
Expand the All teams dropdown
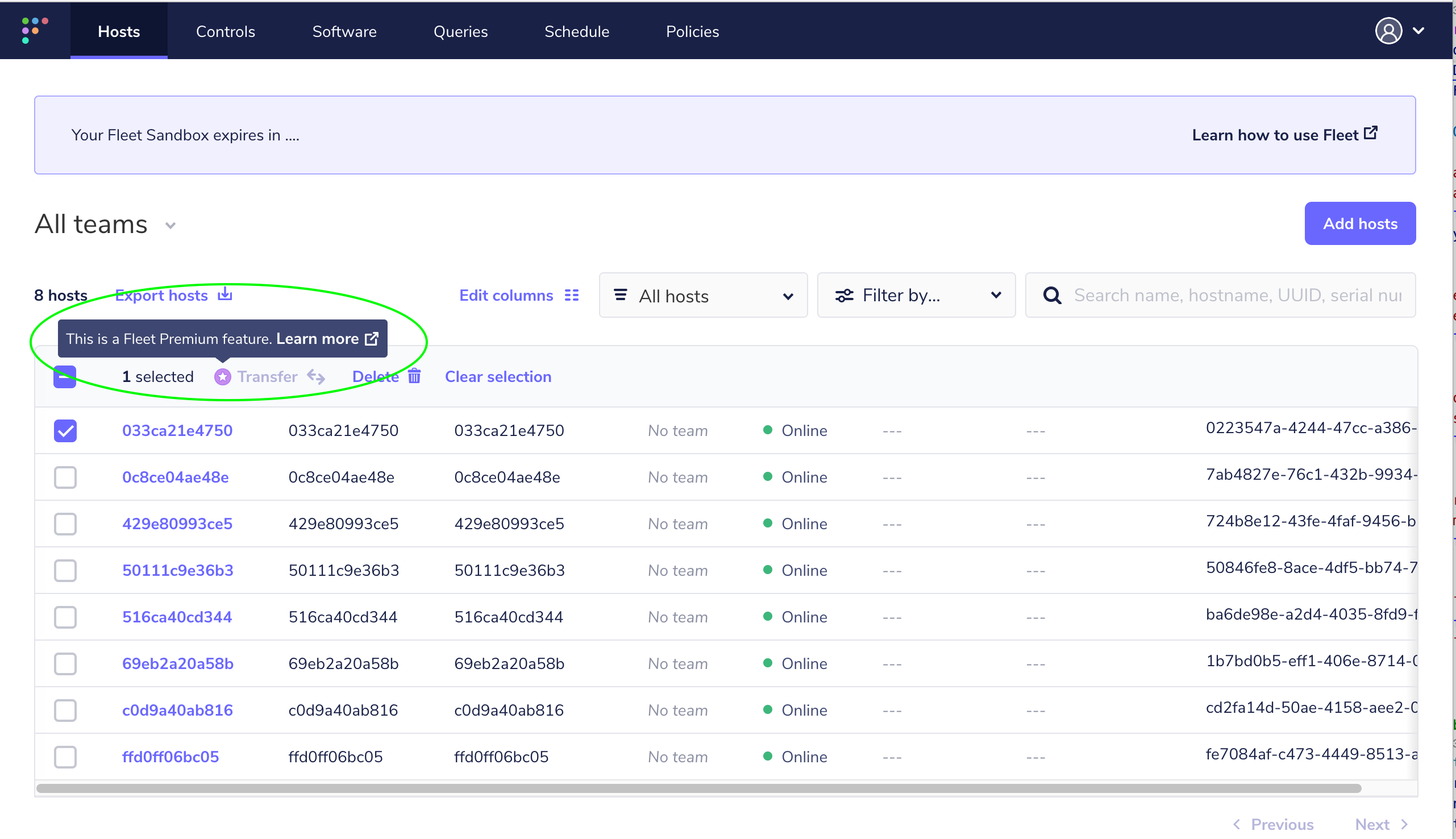click(x=169, y=225)
